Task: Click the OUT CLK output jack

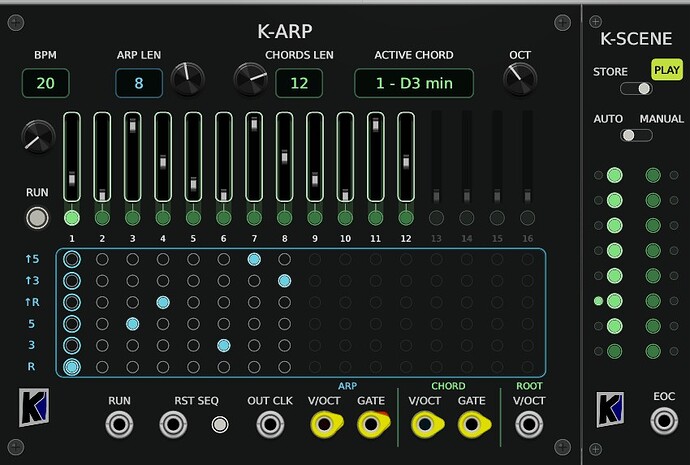Action: tap(270, 425)
